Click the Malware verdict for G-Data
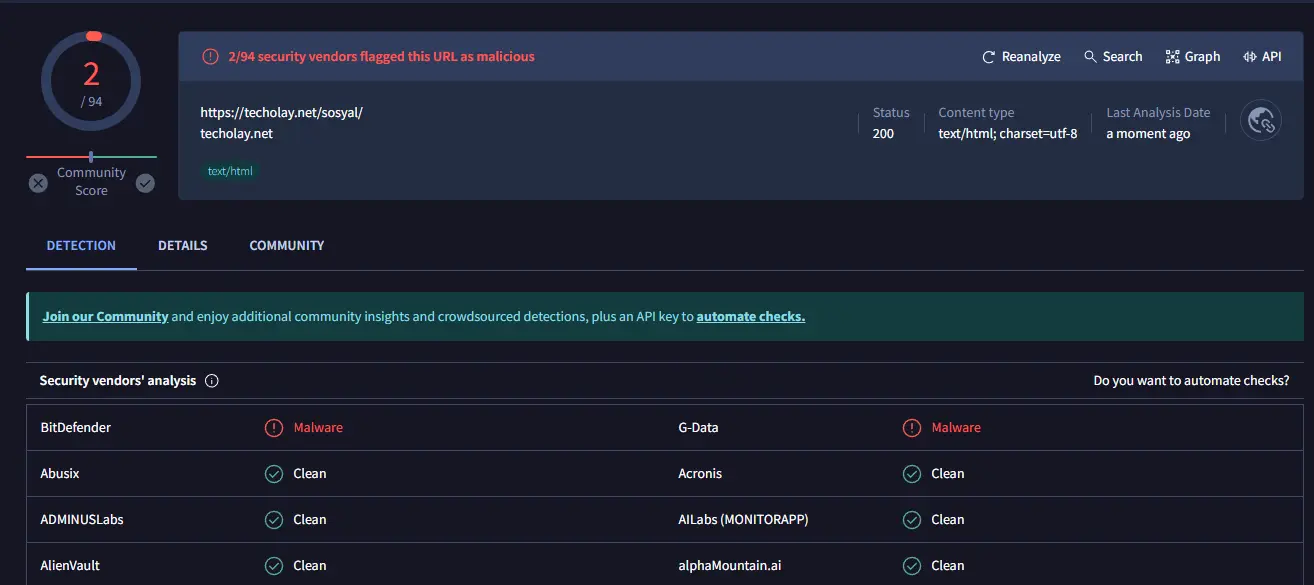 tap(956, 428)
